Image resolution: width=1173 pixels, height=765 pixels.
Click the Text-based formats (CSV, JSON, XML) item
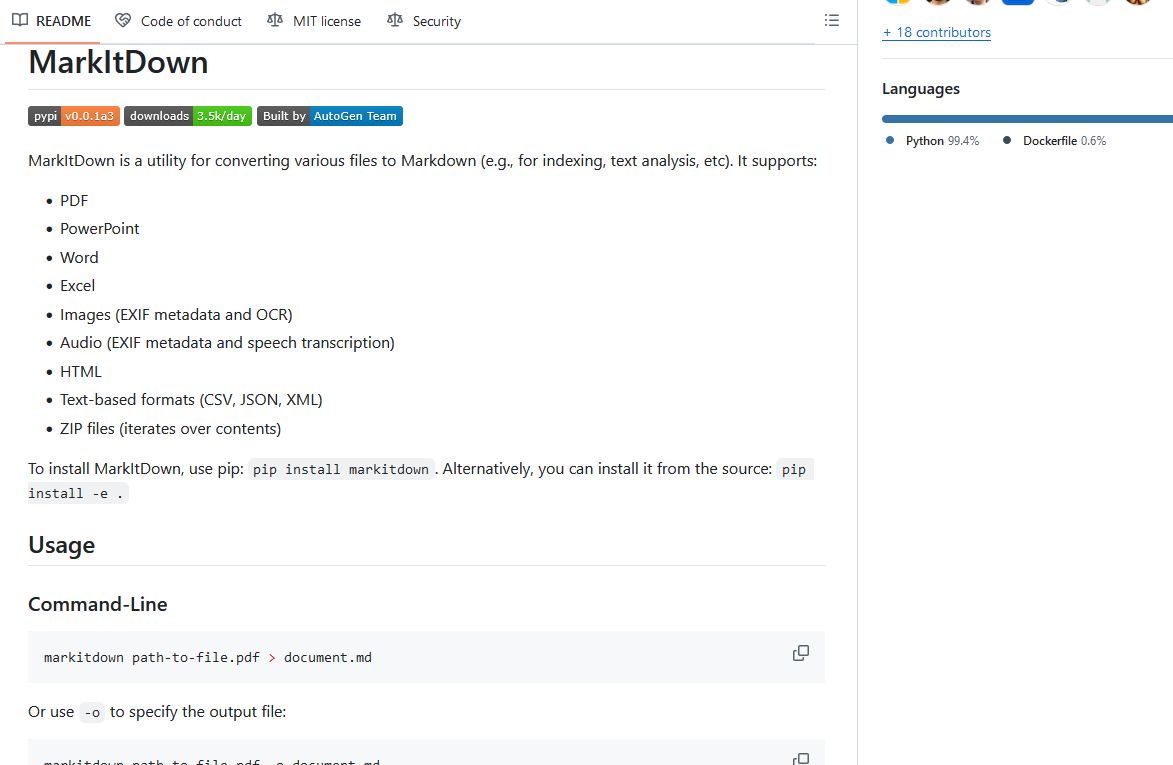click(191, 400)
